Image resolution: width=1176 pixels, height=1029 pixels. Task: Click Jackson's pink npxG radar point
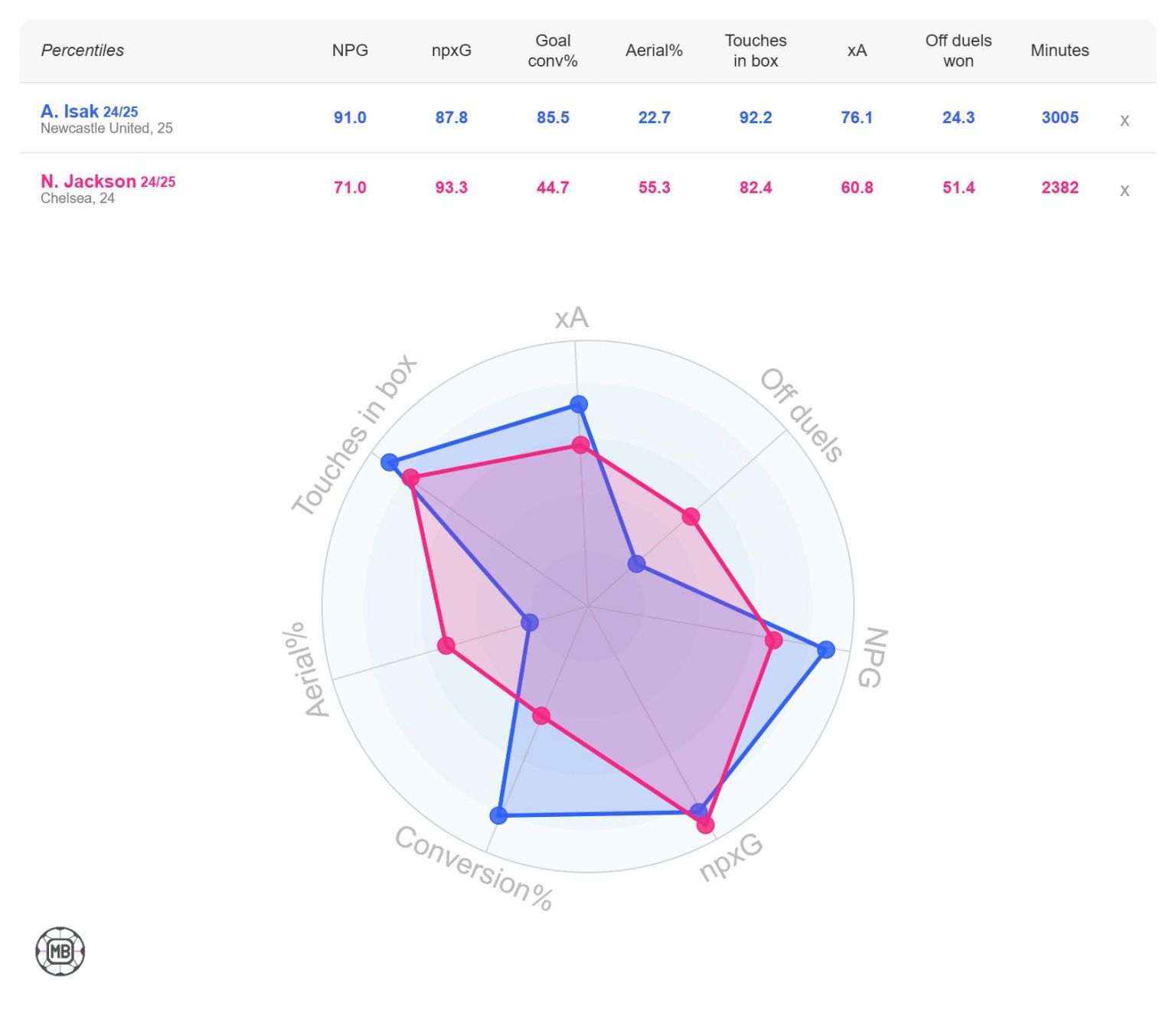705,825
